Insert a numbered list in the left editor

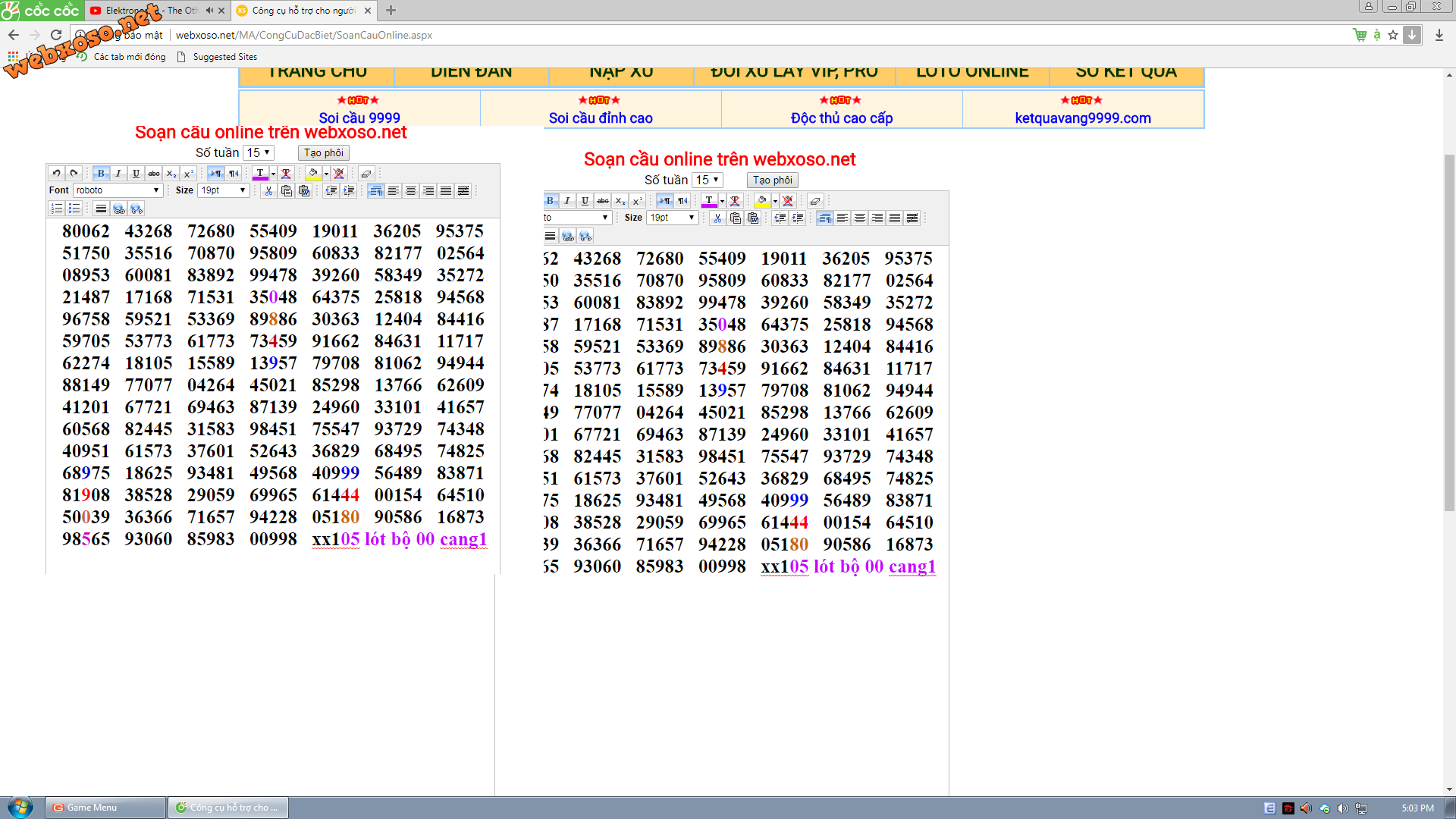(x=57, y=209)
